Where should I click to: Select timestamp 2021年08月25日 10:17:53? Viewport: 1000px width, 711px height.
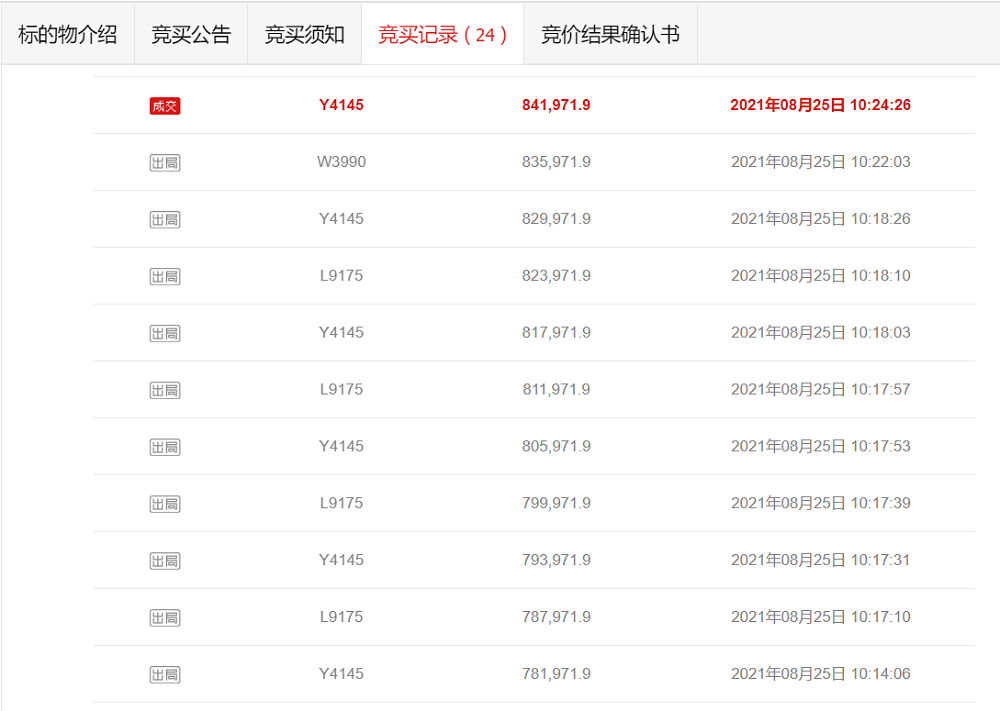point(820,446)
